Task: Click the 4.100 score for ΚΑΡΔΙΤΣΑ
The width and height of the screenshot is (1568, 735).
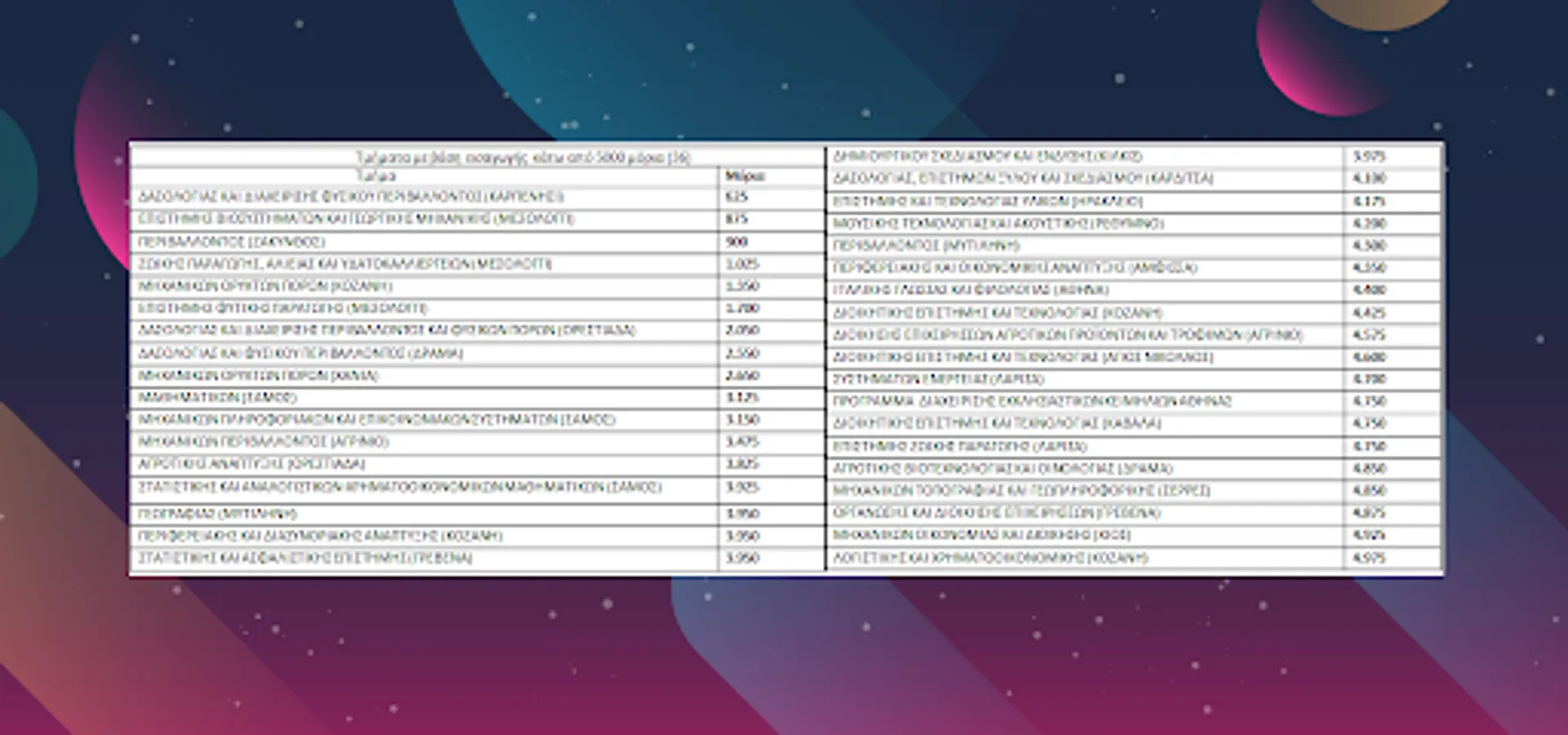Action: click(x=1370, y=178)
